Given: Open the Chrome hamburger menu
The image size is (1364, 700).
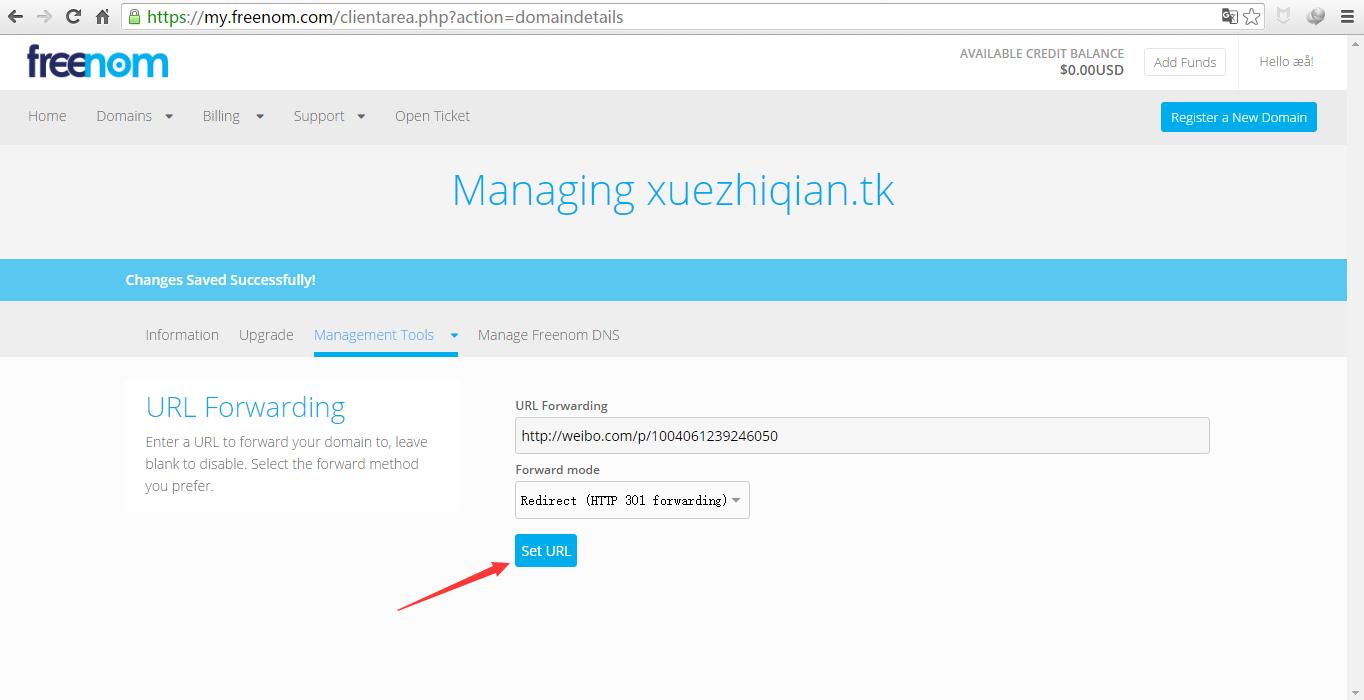Looking at the screenshot, I should click(x=1348, y=17).
